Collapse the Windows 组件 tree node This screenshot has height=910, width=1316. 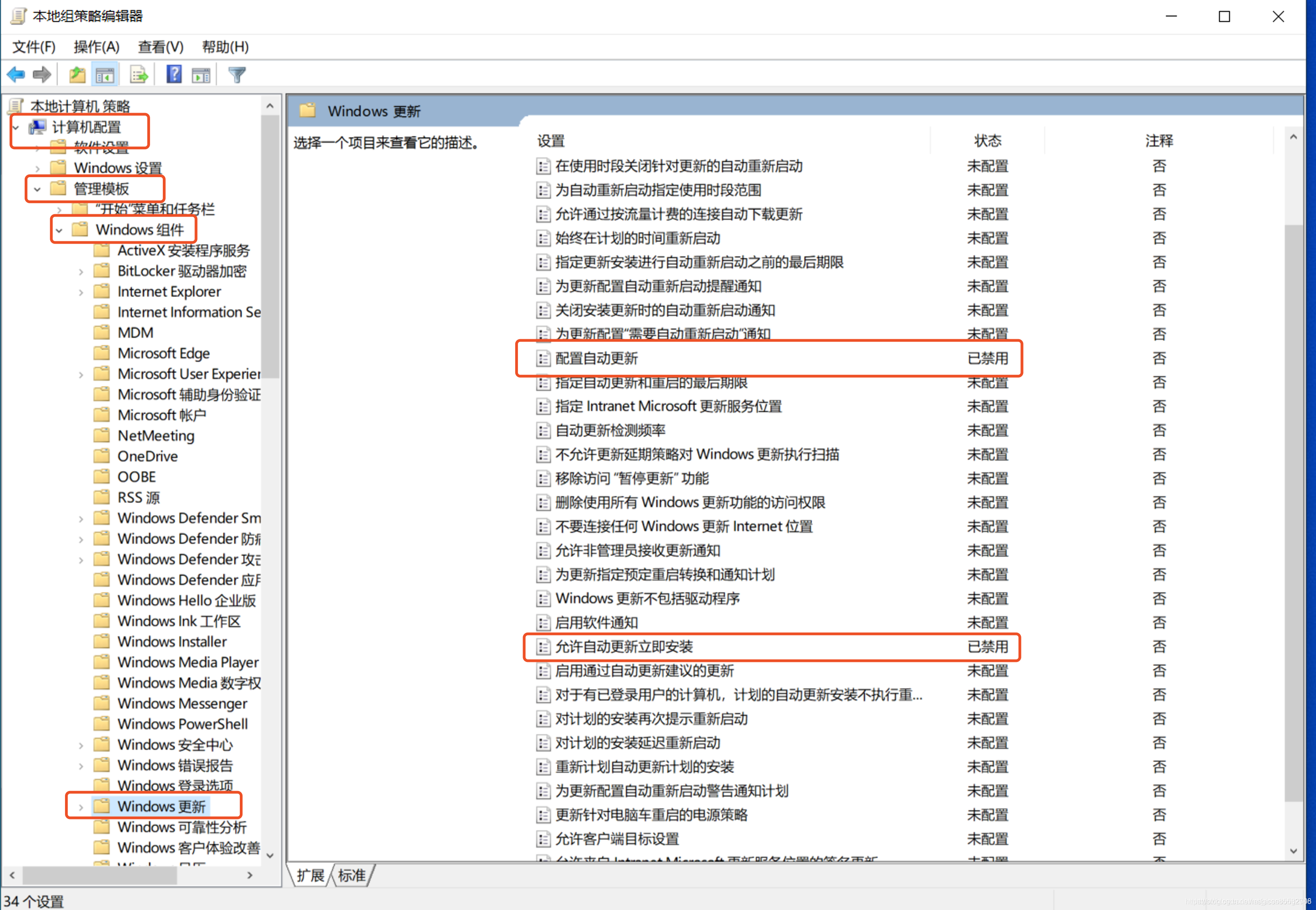pos(59,230)
